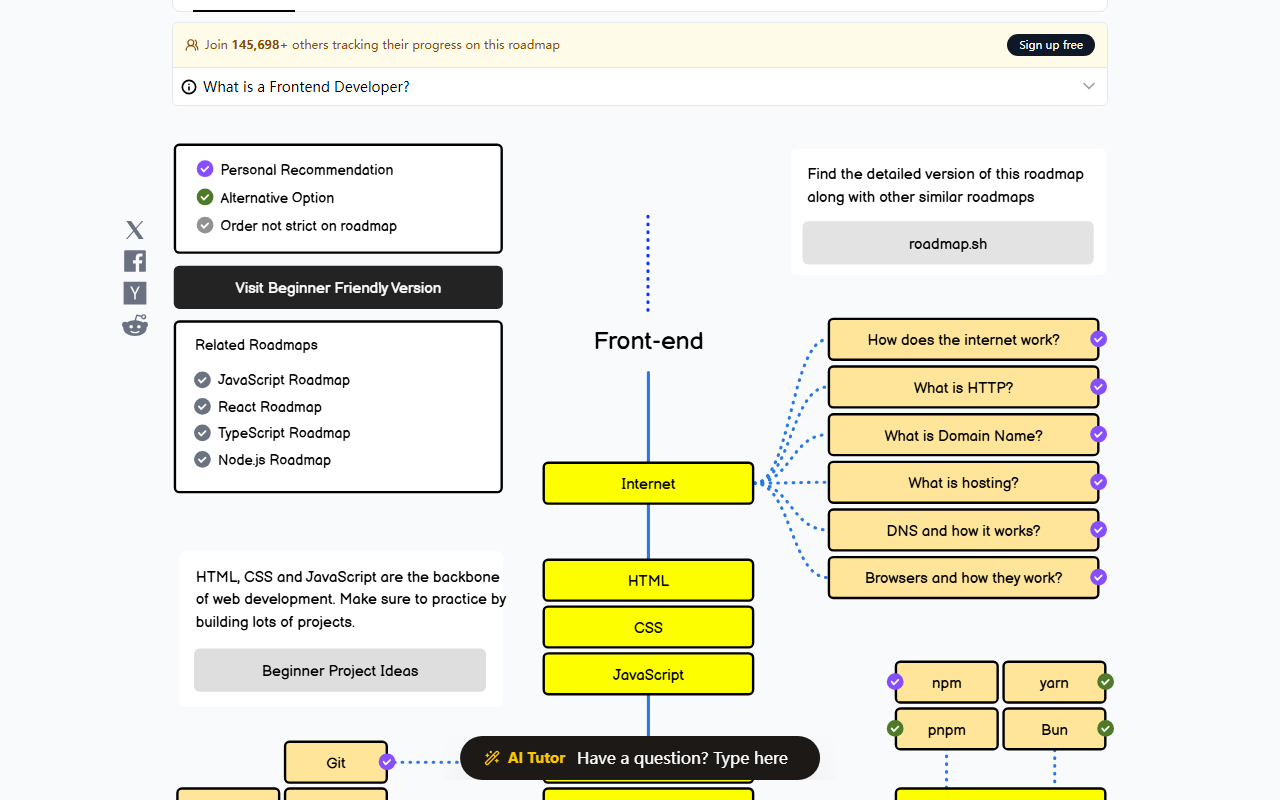Click the AI Tutor wand icon
The height and width of the screenshot is (800, 1280).
click(492, 758)
